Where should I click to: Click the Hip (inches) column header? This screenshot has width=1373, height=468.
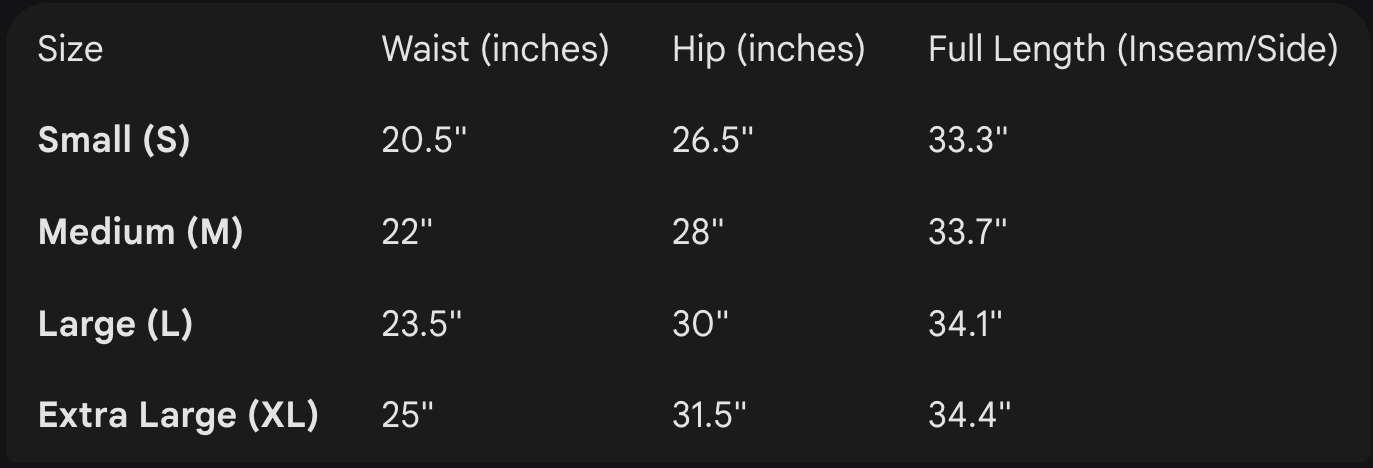768,49
